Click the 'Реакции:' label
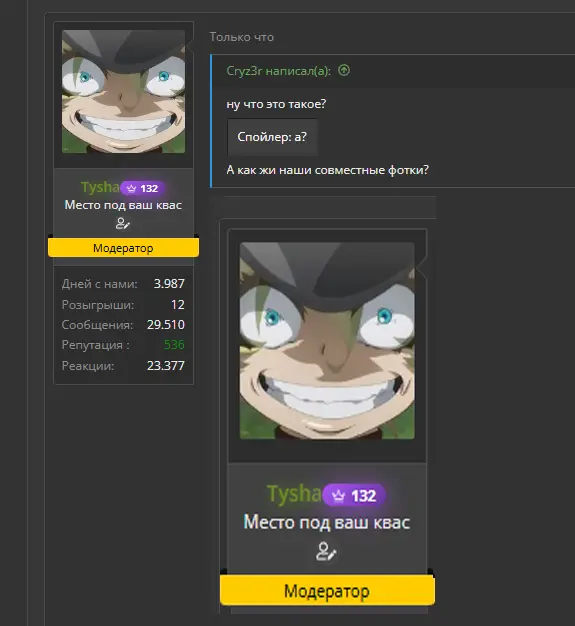The width and height of the screenshot is (575, 626). tap(88, 366)
